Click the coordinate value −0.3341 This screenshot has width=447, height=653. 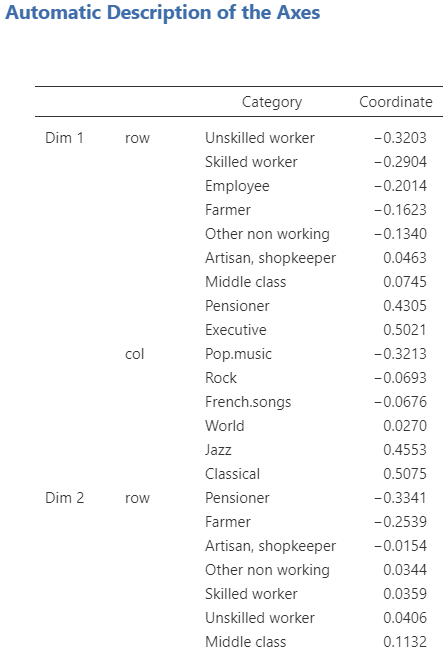pos(400,498)
